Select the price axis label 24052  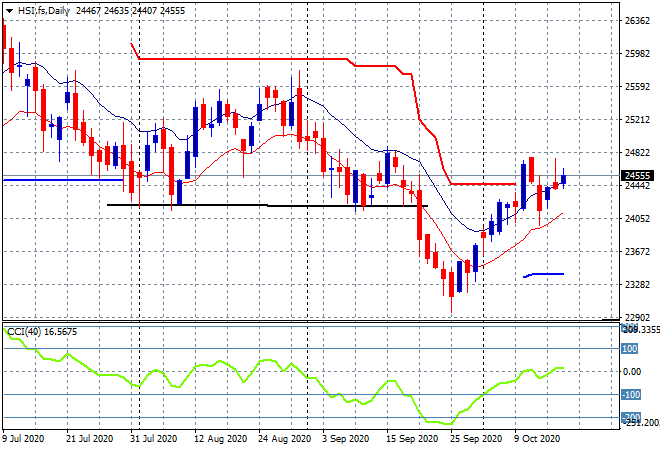[x=637, y=218]
